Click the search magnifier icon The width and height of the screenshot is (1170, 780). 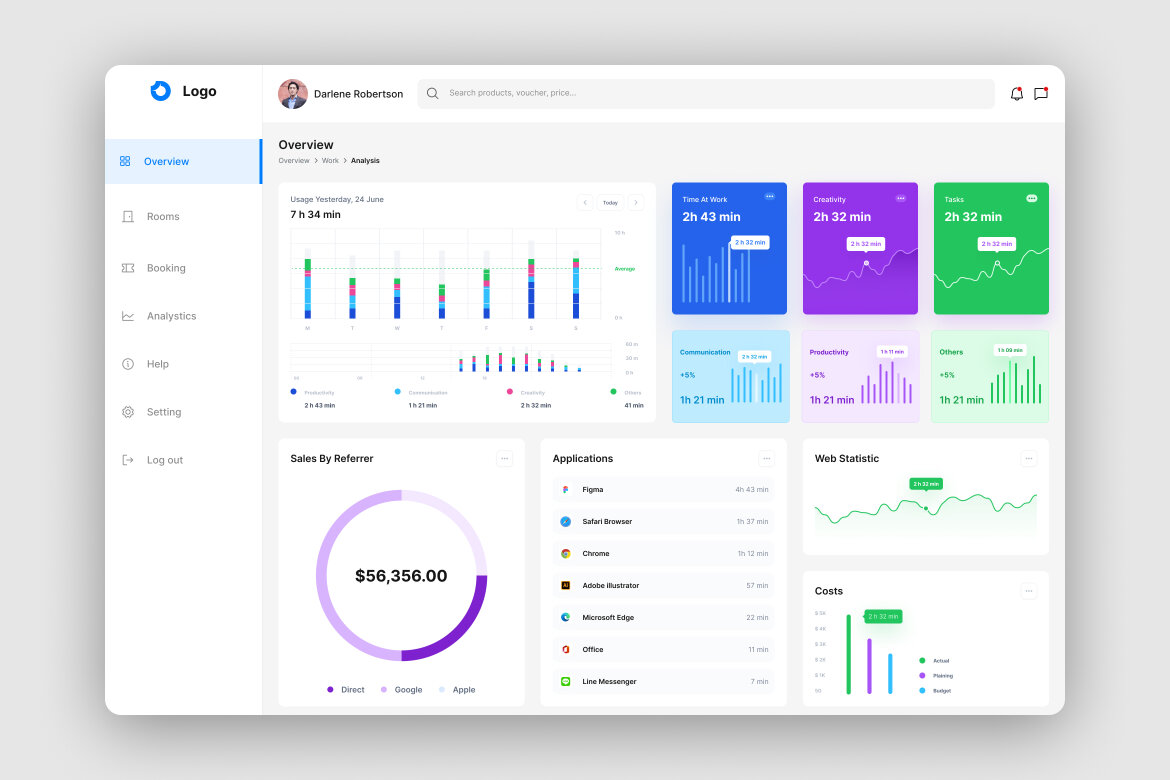(x=432, y=93)
